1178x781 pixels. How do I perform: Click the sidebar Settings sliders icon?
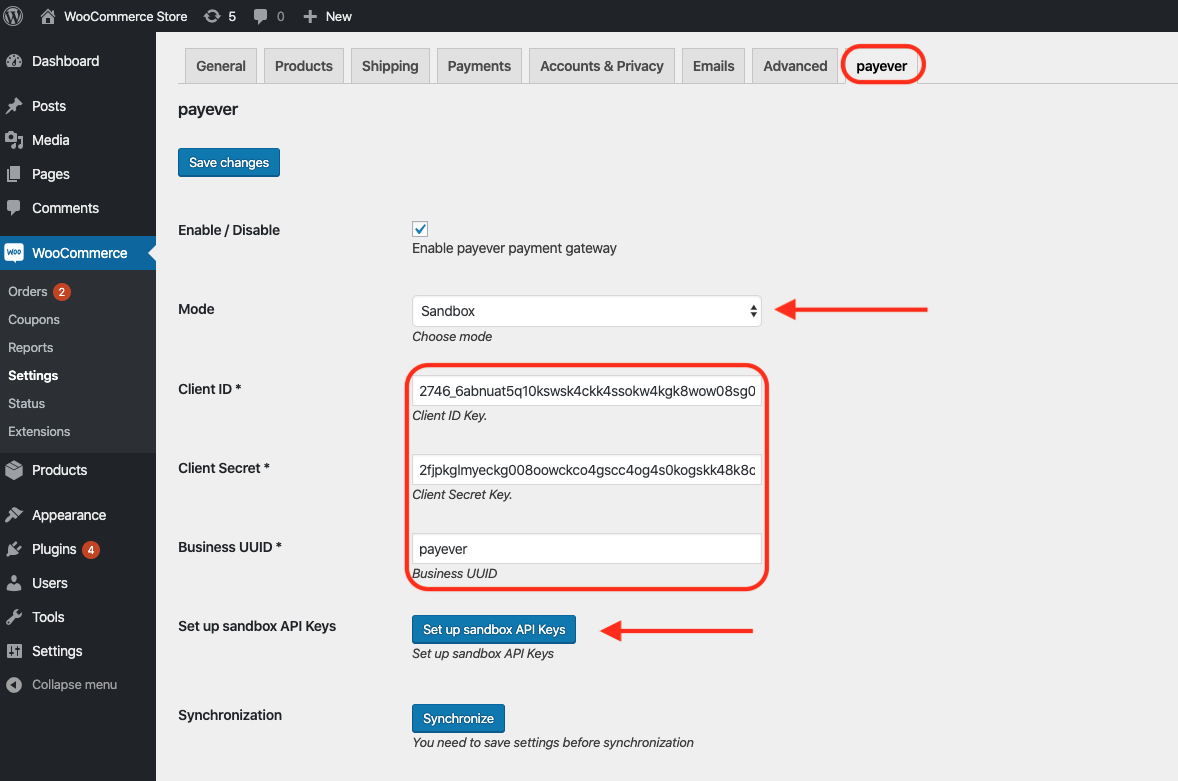pos(14,651)
